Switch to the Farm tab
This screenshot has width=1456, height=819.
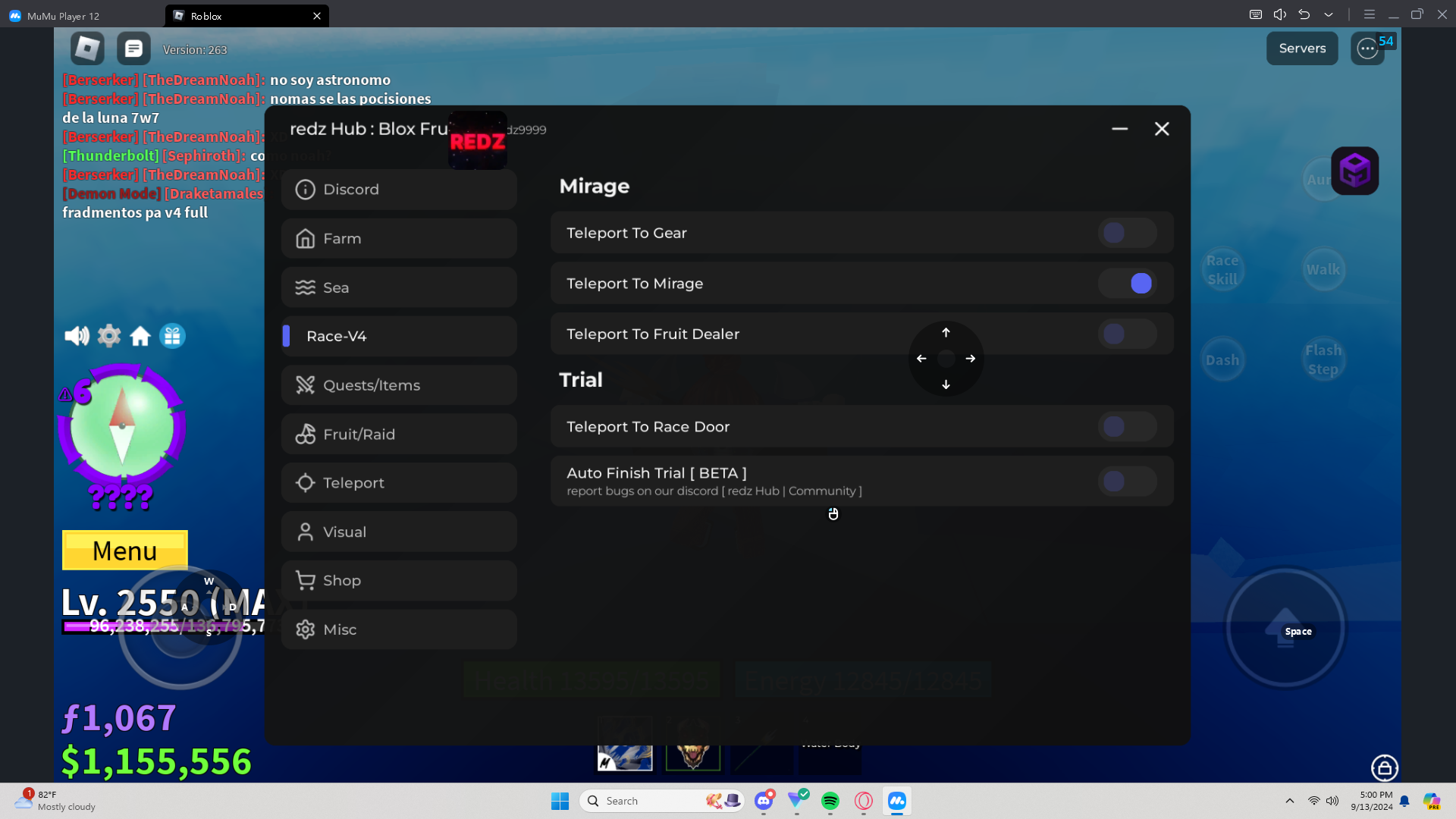[399, 239]
